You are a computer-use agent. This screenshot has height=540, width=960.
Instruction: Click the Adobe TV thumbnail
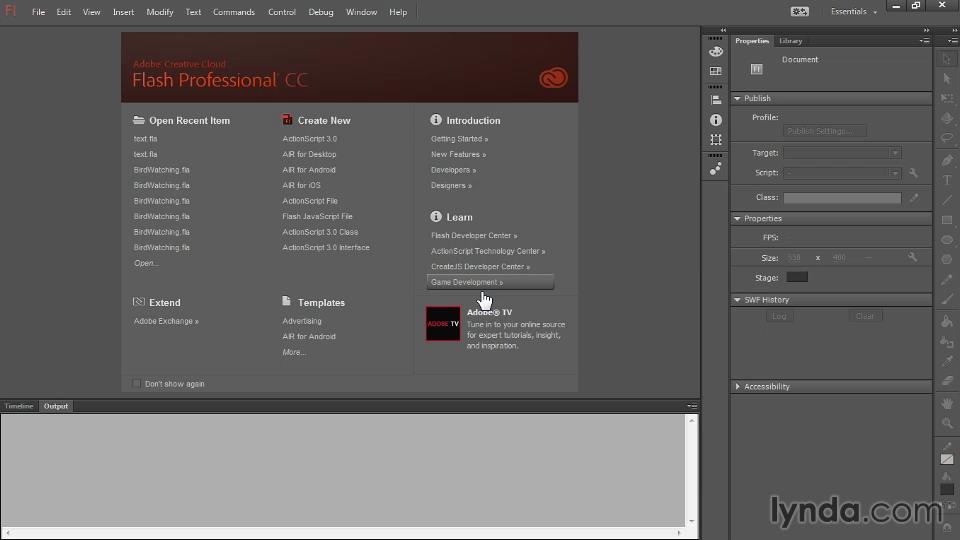click(x=443, y=324)
